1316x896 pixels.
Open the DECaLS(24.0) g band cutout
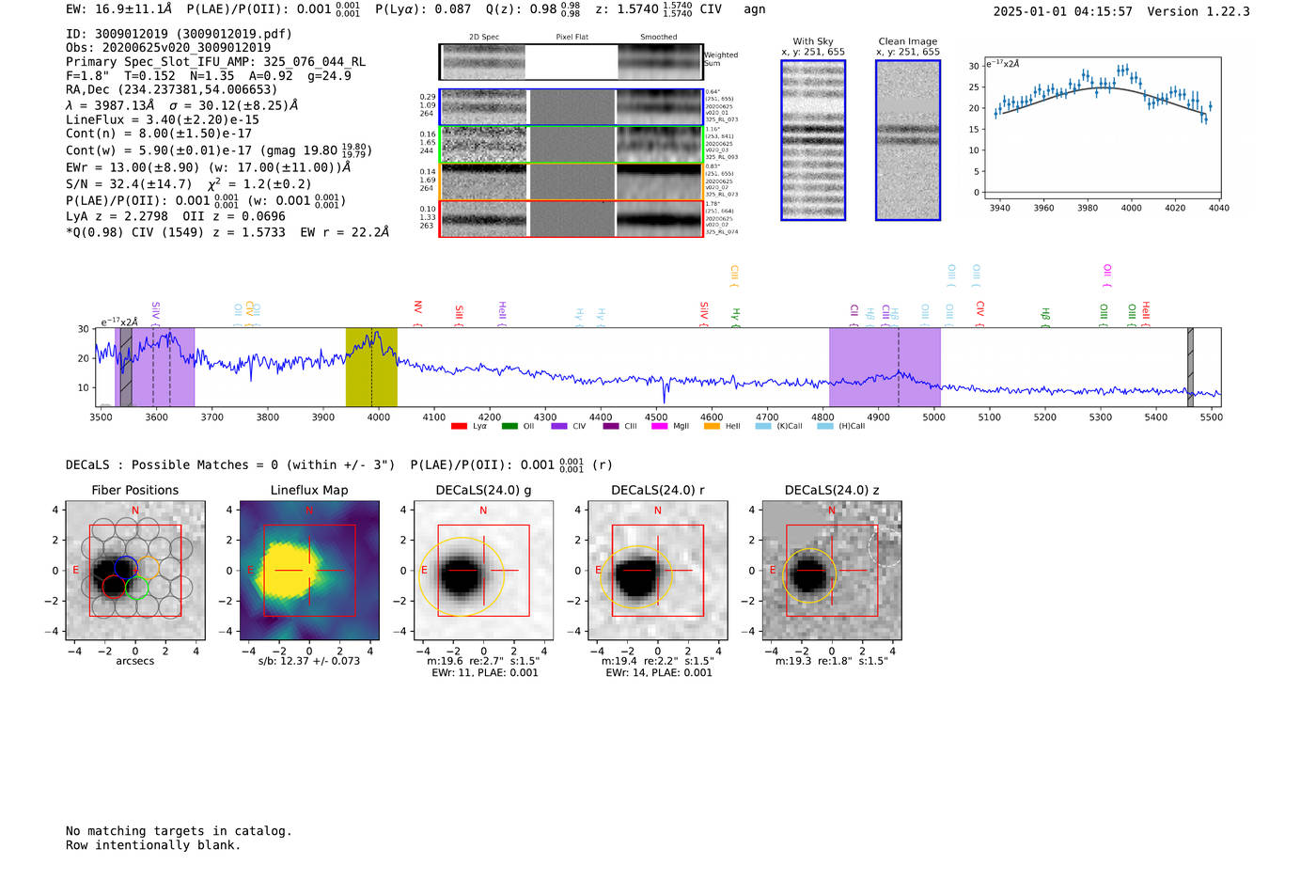coord(483,571)
